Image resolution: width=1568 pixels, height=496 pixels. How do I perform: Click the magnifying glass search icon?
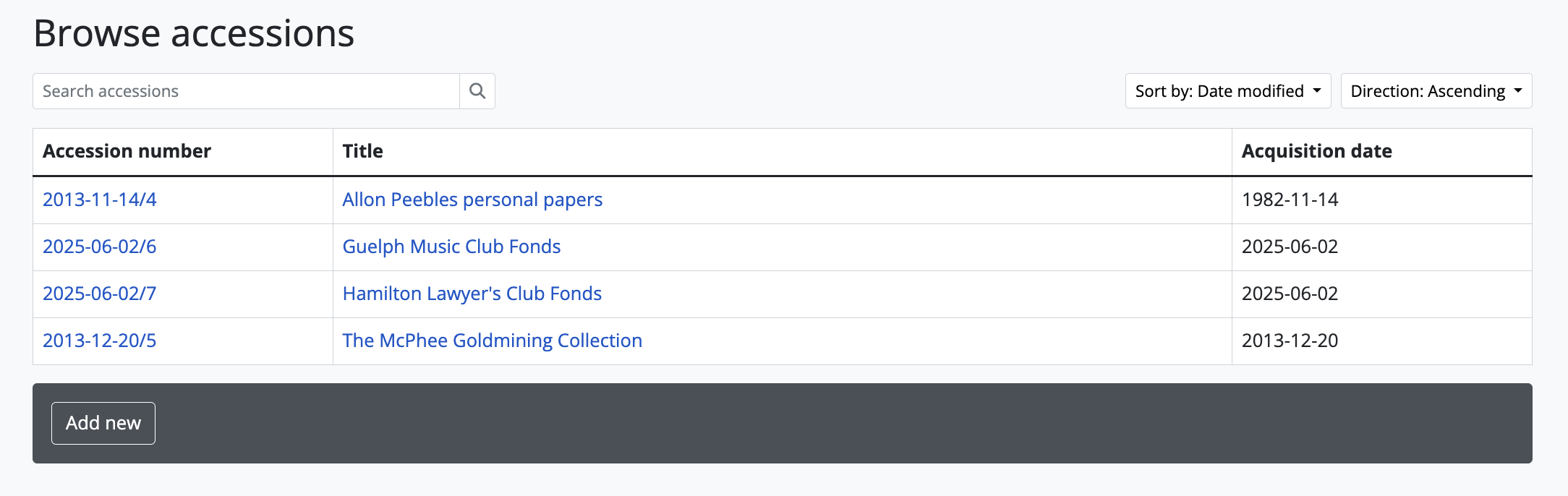tap(477, 91)
